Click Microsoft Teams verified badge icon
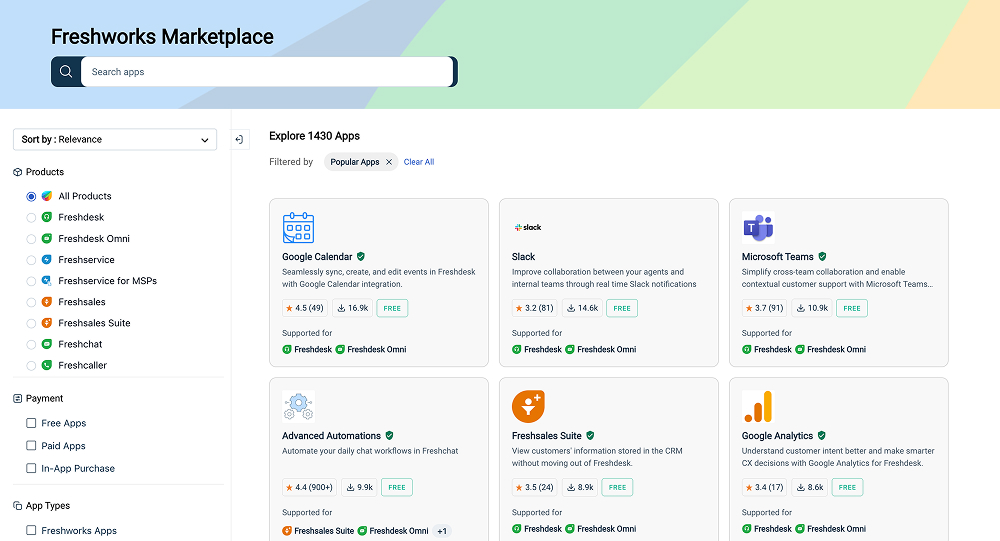This screenshot has width=1000, height=541. [822, 256]
